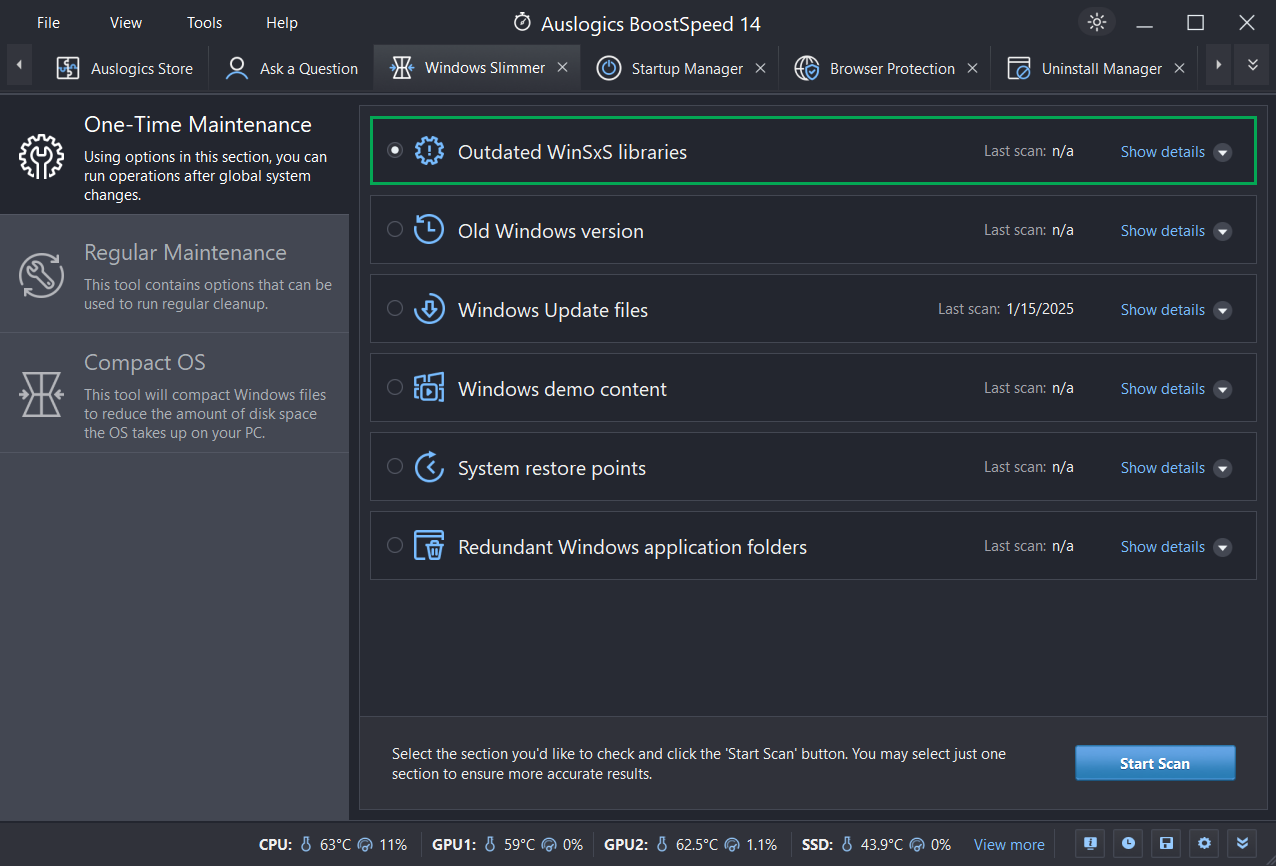Show details for Outdated WinSxS libraries
The height and width of the screenshot is (866, 1276).
(x=1162, y=151)
